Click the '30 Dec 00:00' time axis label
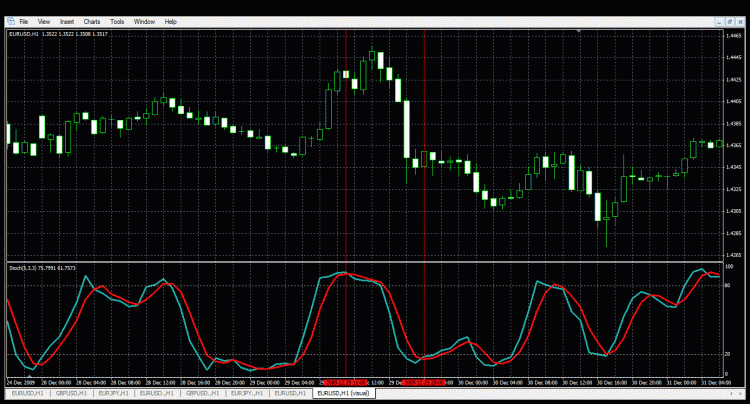This screenshot has height=404, width=750. pyautogui.click(x=473, y=382)
